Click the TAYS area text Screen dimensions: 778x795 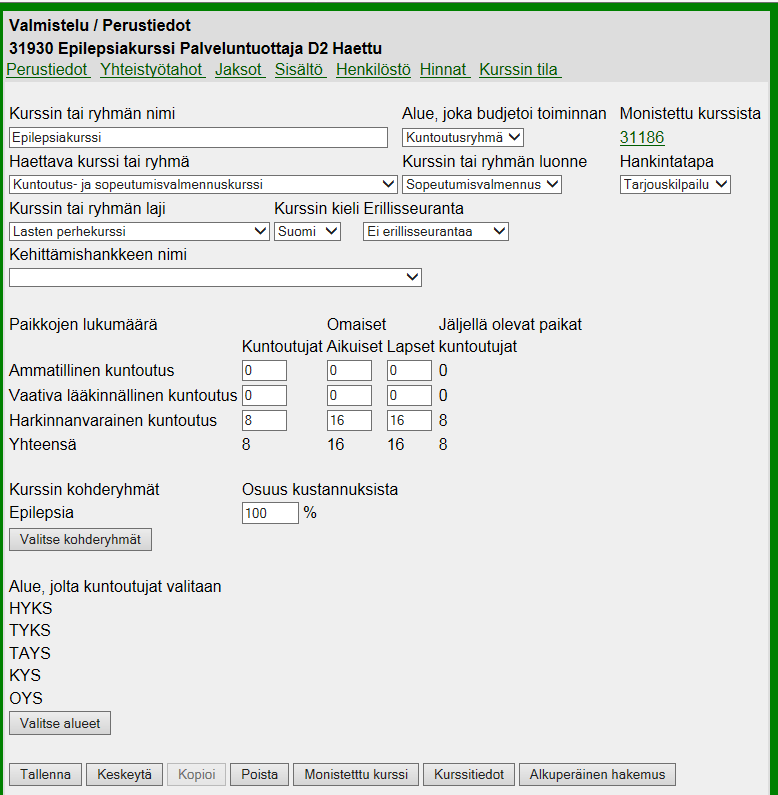(30, 654)
